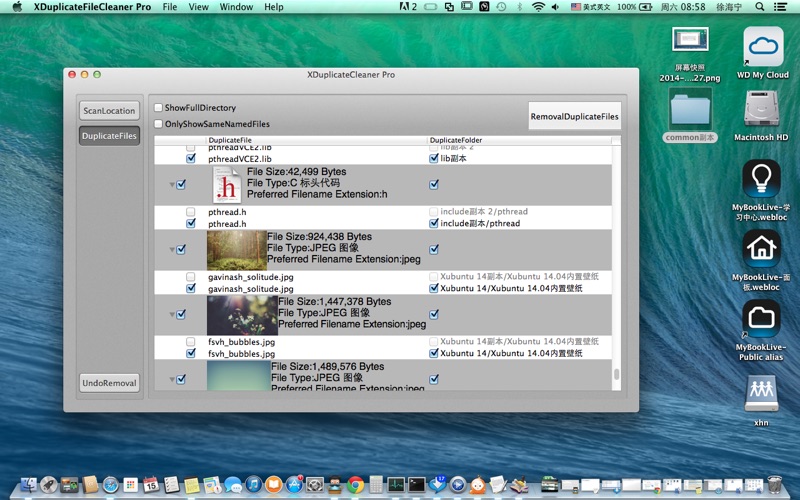Open the Help menu
800x500 pixels.
[x=273, y=7]
